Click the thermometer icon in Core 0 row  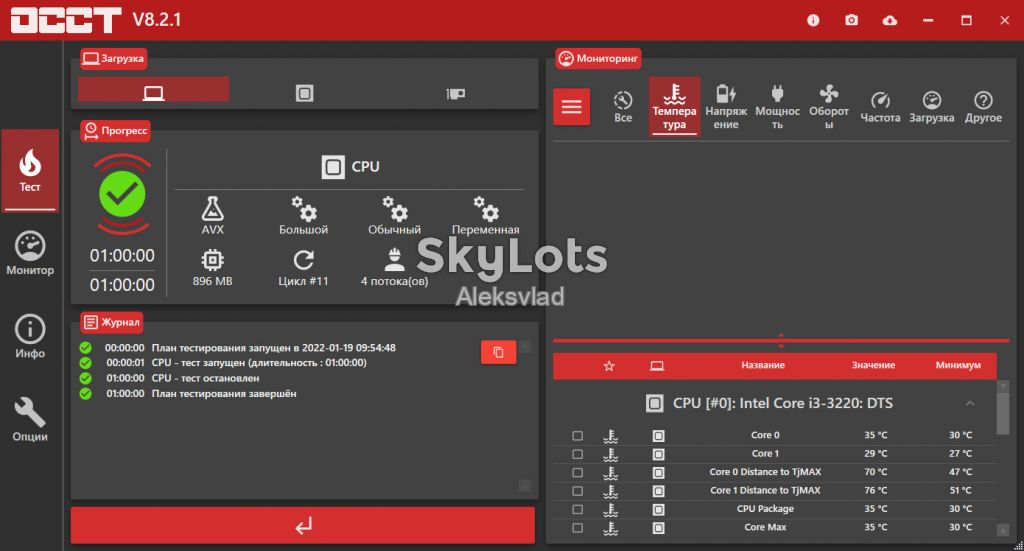pos(611,435)
